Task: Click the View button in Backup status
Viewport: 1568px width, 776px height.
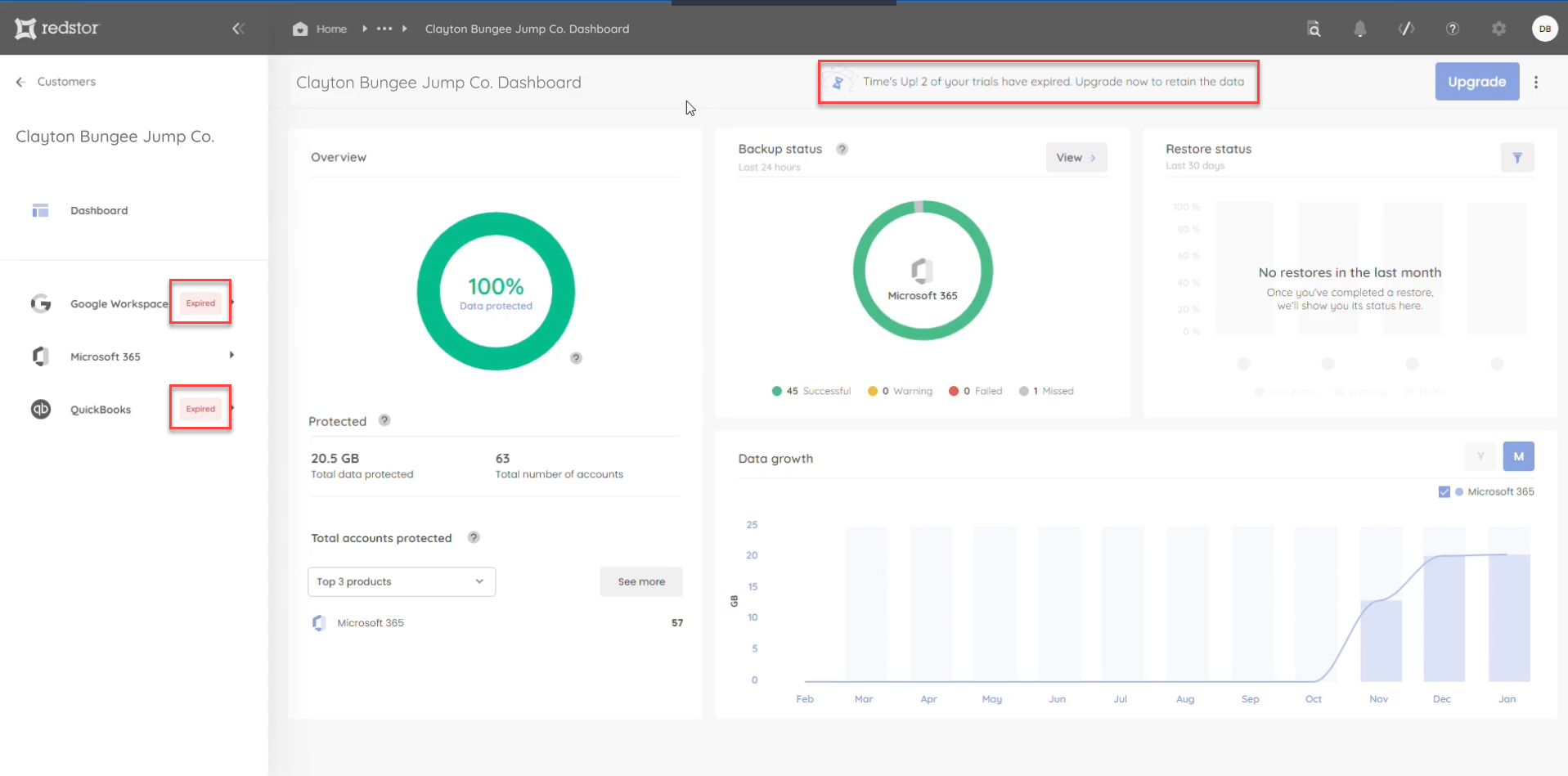Action: click(x=1076, y=158)
